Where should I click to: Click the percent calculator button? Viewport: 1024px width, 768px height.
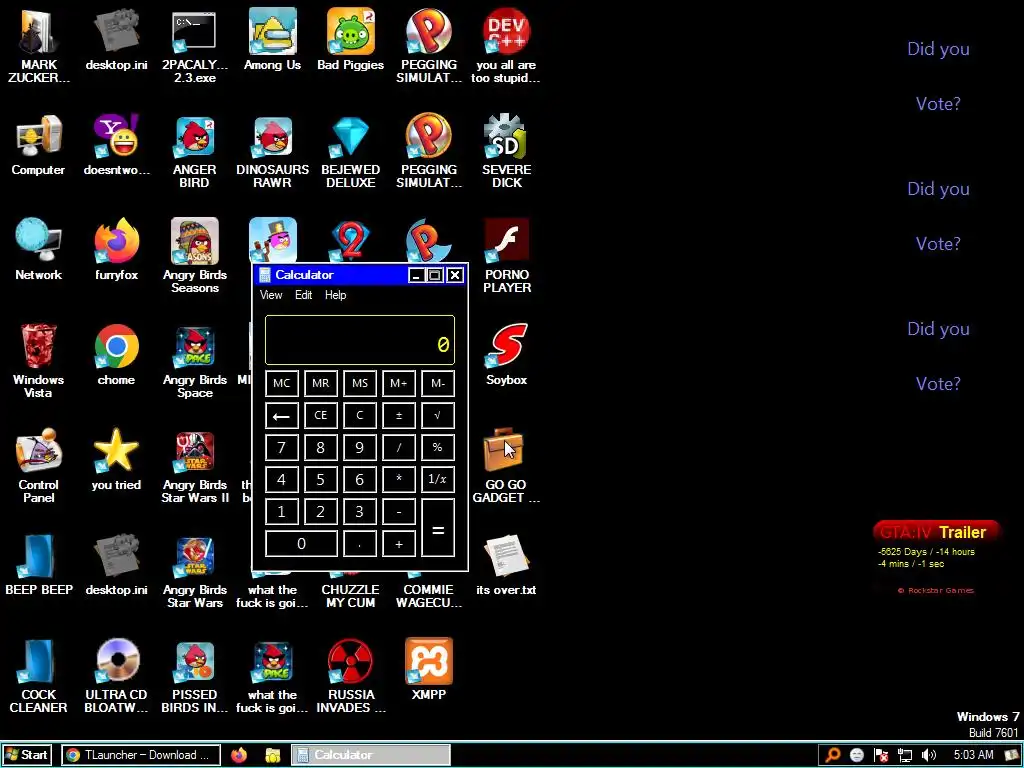coord(438,447)
